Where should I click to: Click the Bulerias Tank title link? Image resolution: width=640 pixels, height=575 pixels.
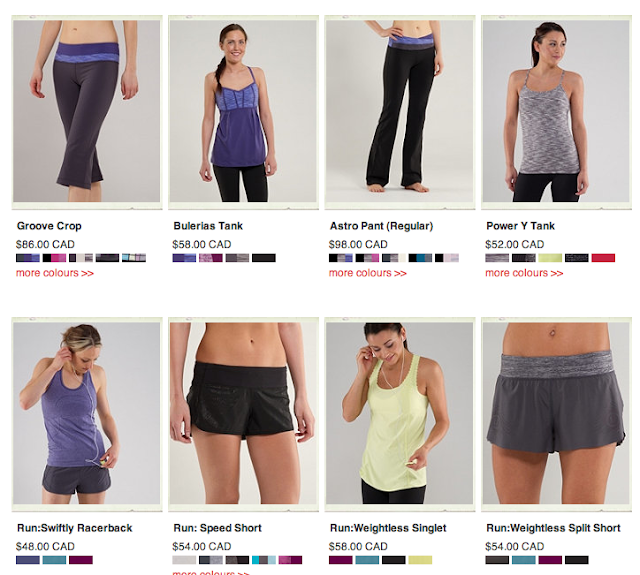pos(208,226)
